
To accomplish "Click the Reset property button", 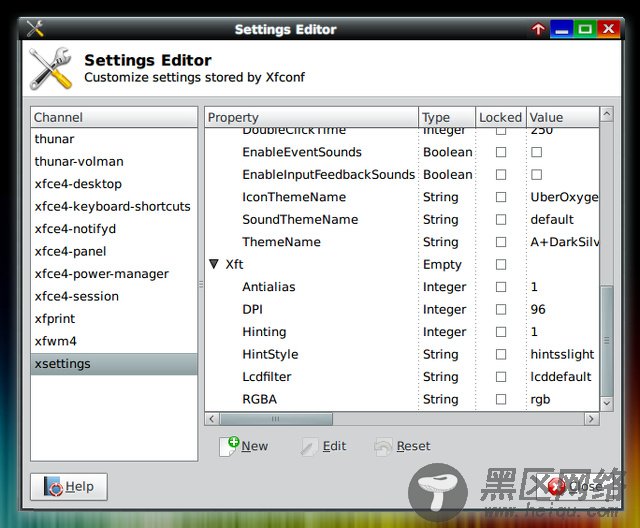I will (x=402, y=446).
